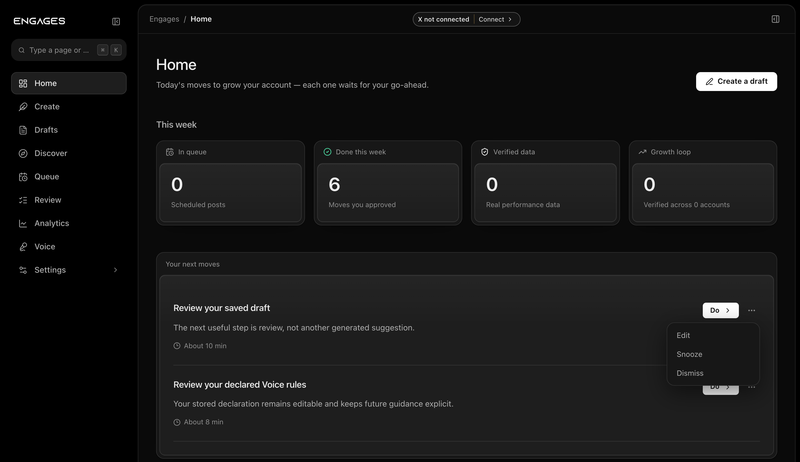Click the Queue calendar-clock icon
The image size is (800, 462).
(23, 177)
